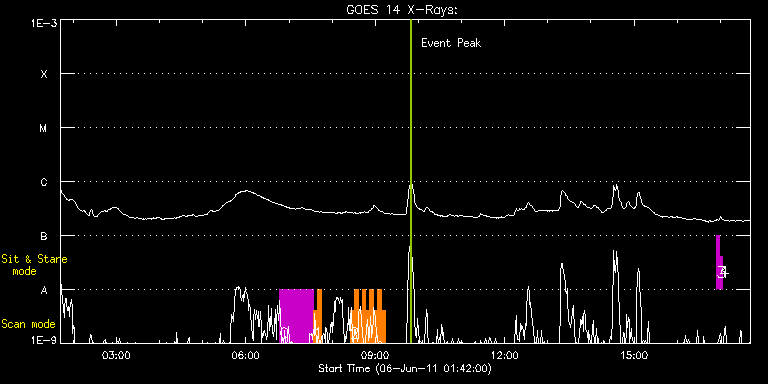Select the small magenta Sit & Stare block
This screenshot has height=384, width=768.
pyautogui.click(x=719, y=263)
